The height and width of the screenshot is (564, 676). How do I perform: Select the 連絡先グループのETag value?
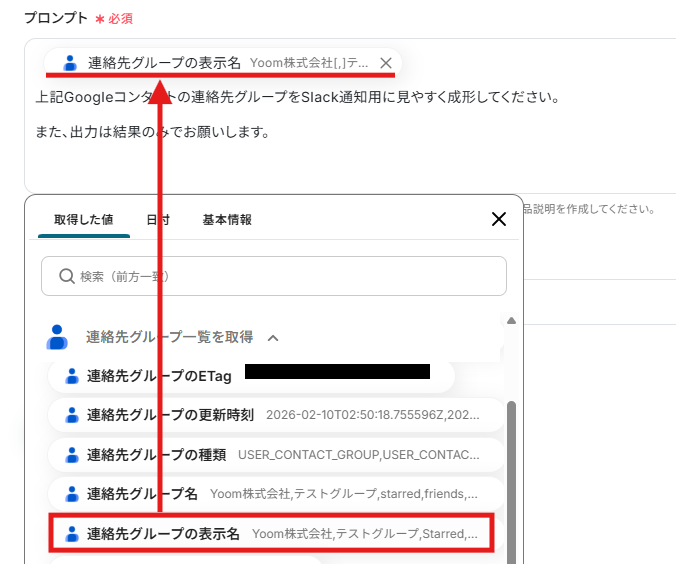[251, 376]
